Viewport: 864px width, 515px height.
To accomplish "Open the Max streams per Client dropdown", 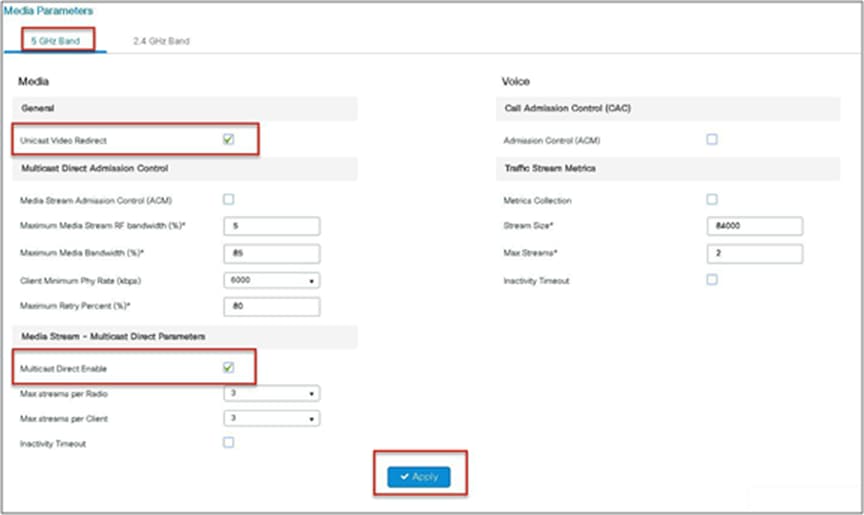I will [x=272, y=419].
